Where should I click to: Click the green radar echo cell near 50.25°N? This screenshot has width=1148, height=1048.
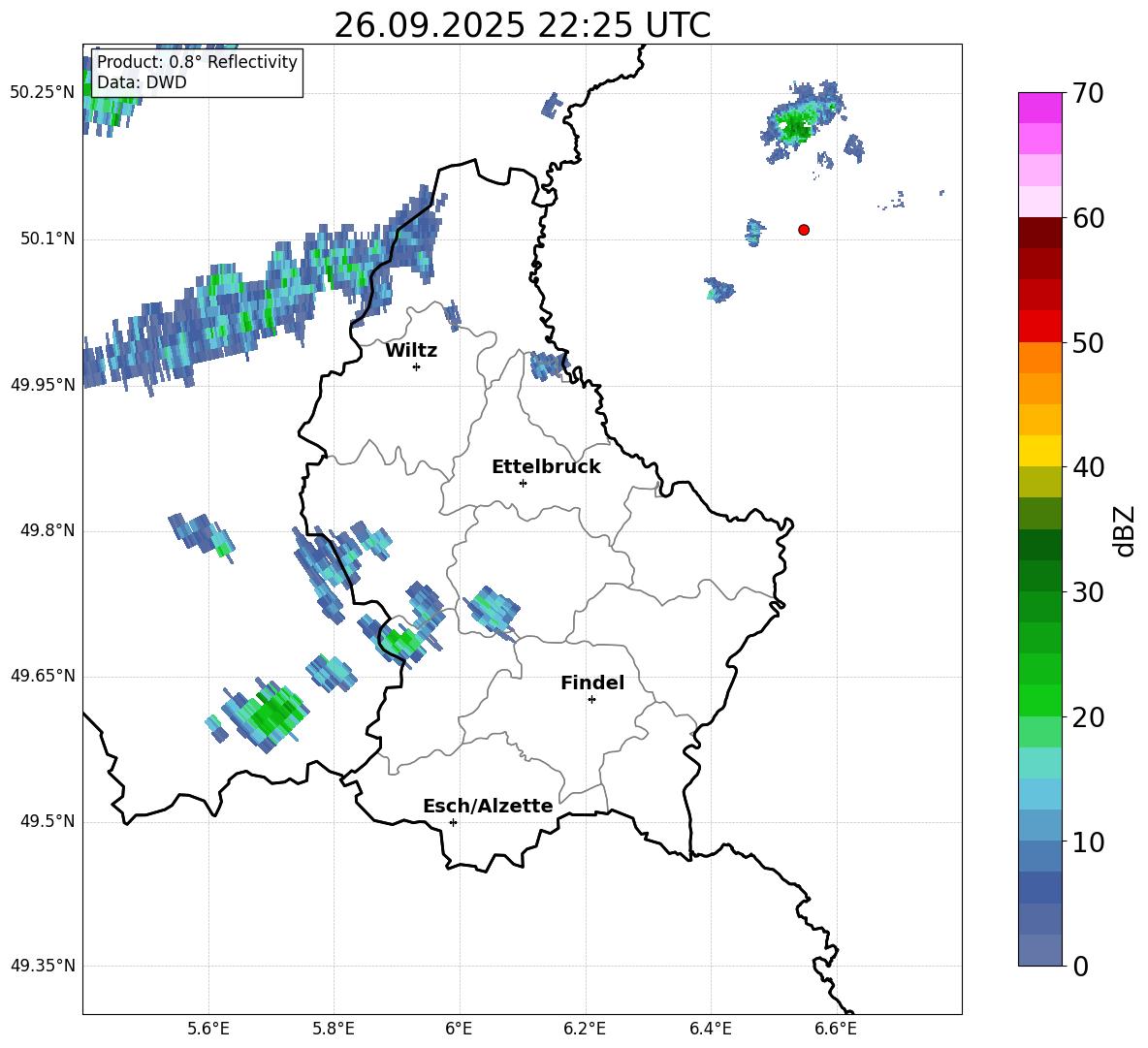(x=796, y=126)
